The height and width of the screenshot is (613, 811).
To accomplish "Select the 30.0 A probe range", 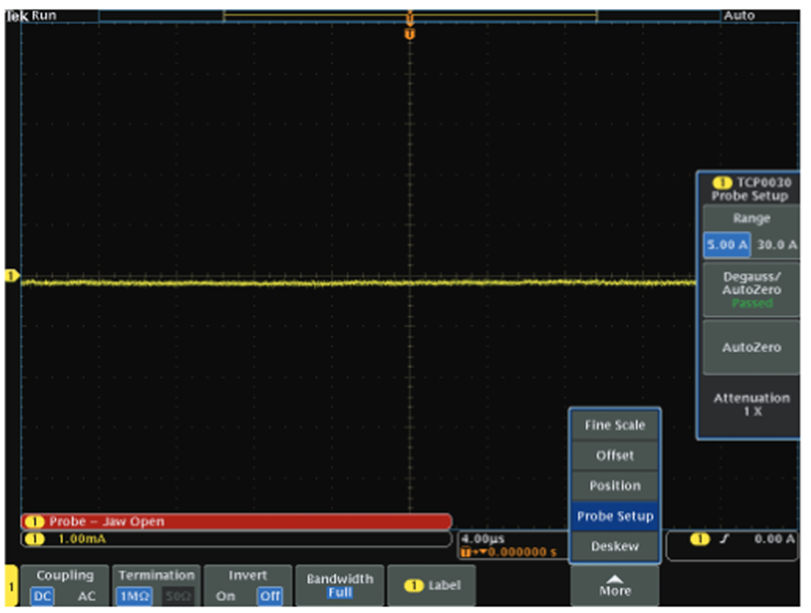I will (x=776, y=244).
